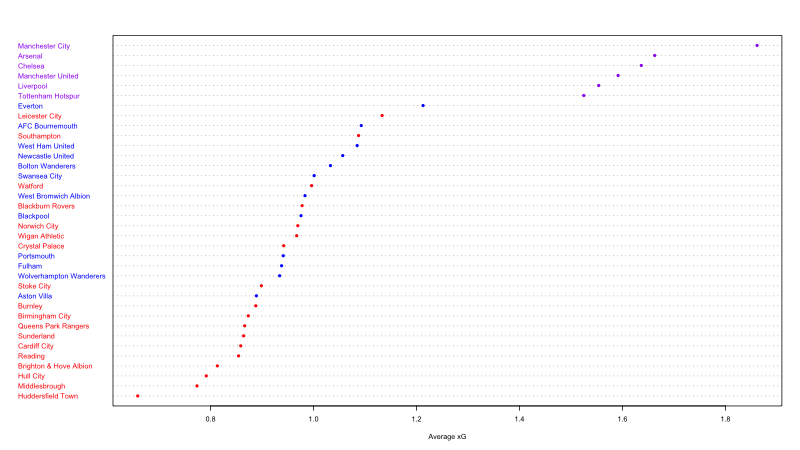Click Aston Villa's blue data point
The width and height of the screenshot is (800, 450).
(256, 296)
